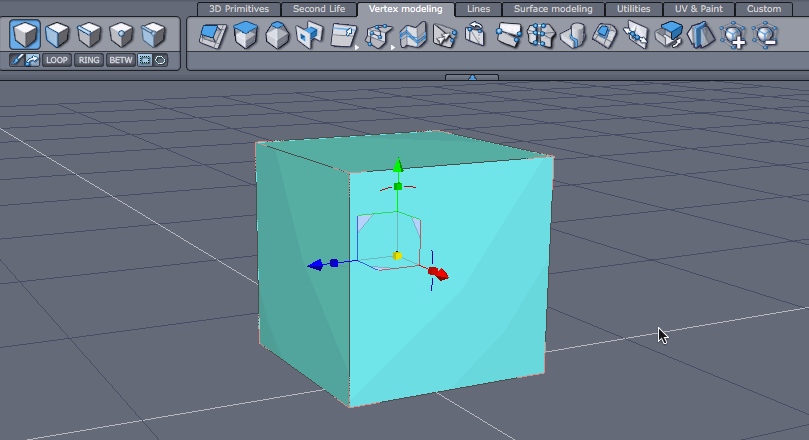Select the multi-point average weld tool
This screenshot has width=809, height=440.
[541, 36]
